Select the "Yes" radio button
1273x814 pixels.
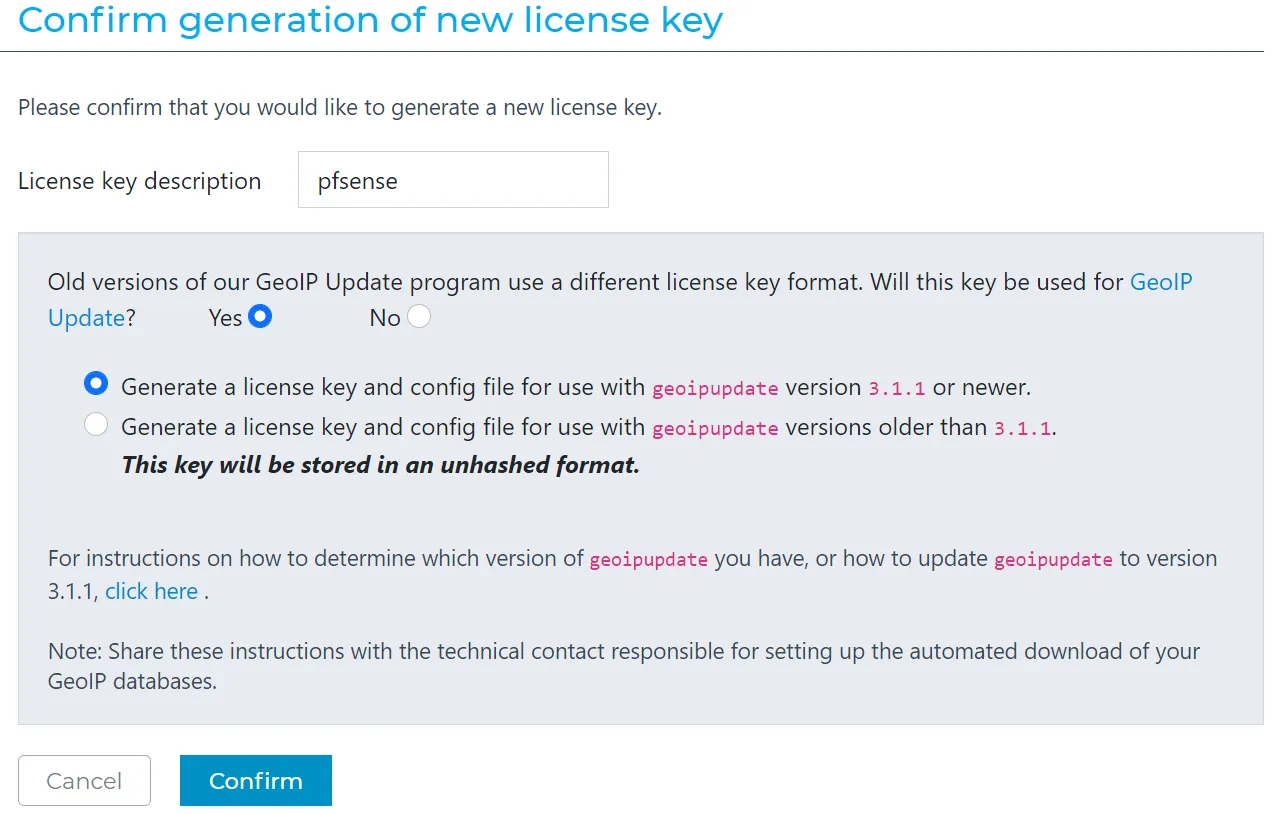[x=260, y=317]
